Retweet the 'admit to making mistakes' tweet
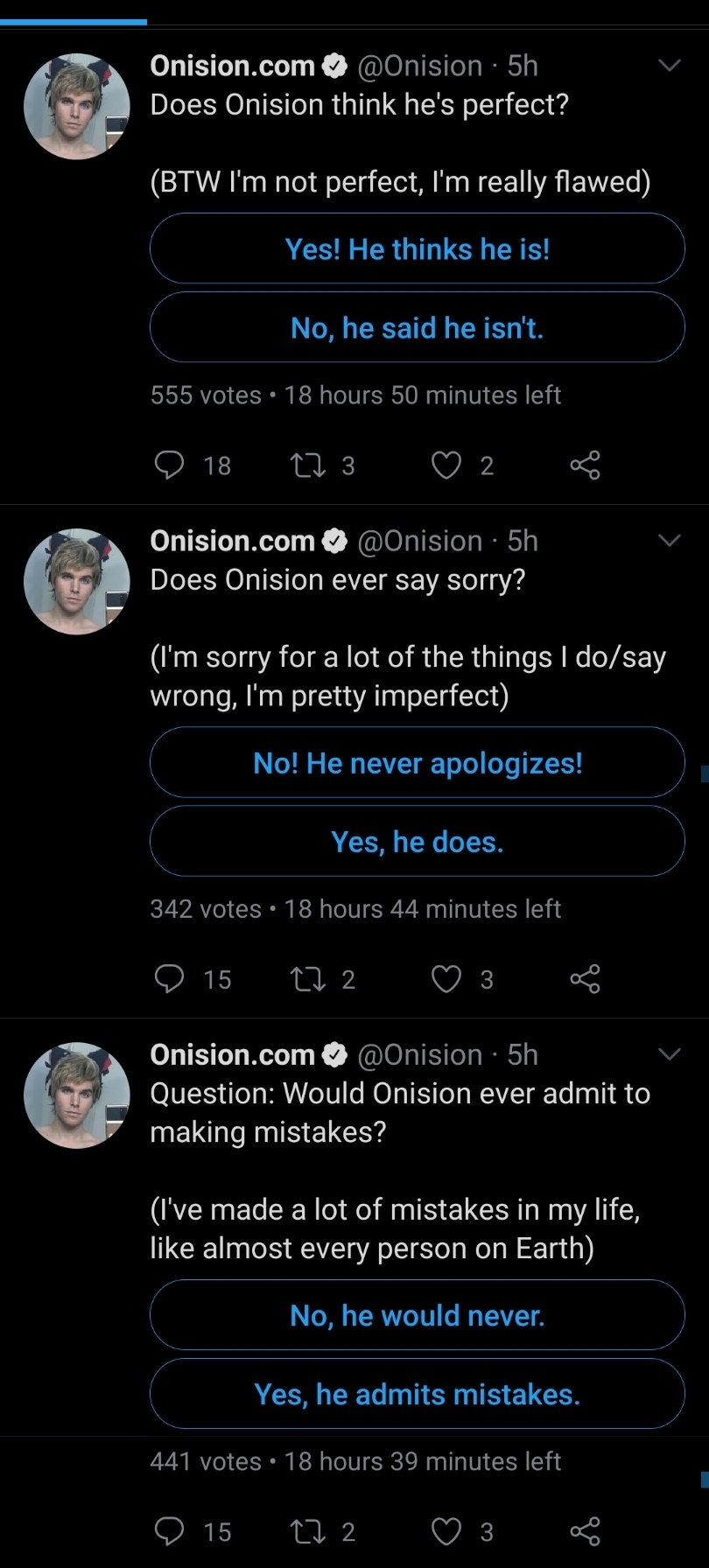This screenshot has height=1568, width=709. 307,1531
